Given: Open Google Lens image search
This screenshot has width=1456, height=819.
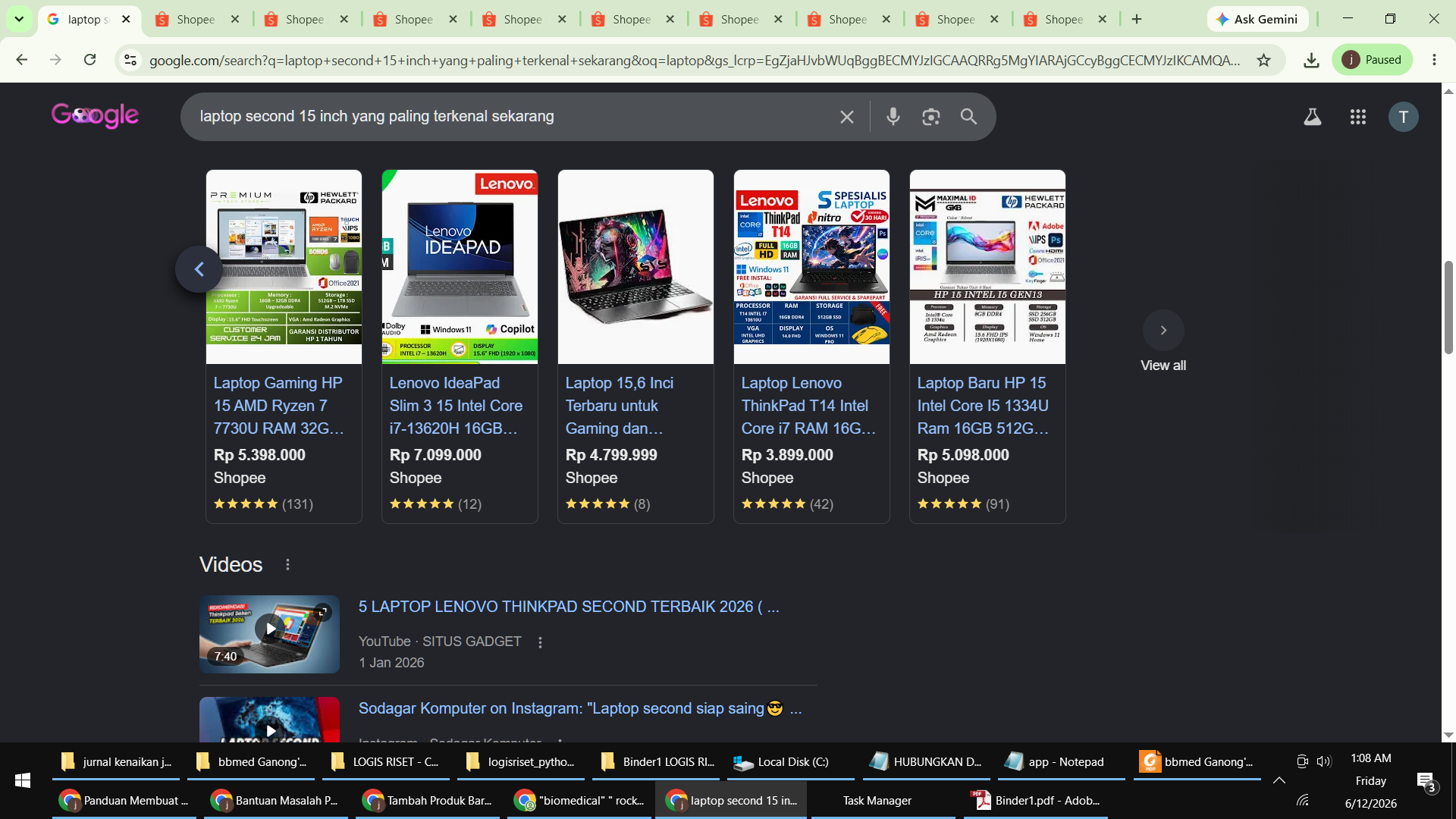Looking at the screenshot, I should (x=931, y=117).
